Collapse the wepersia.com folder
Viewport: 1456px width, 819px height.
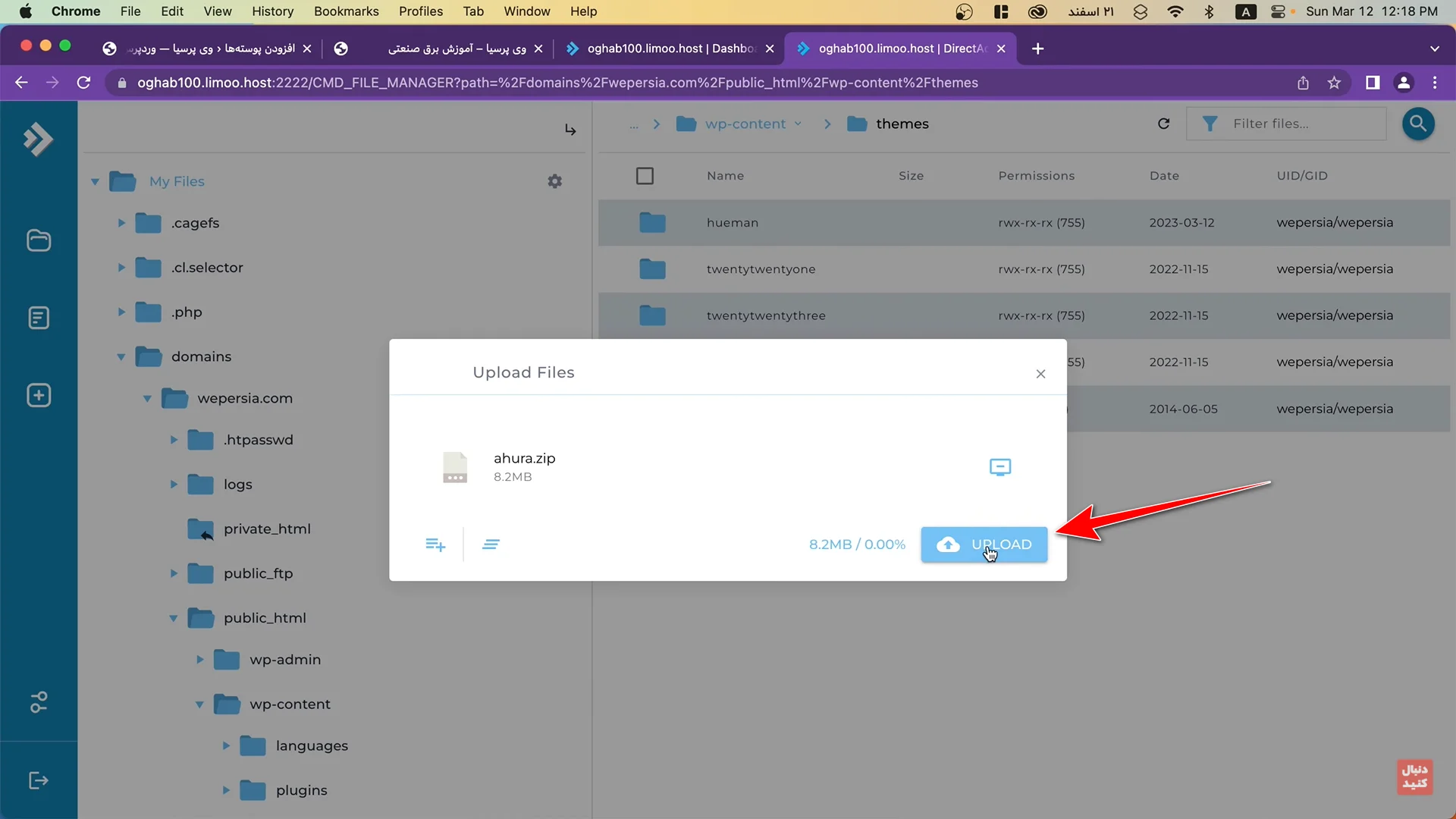(x=147, y=398)
